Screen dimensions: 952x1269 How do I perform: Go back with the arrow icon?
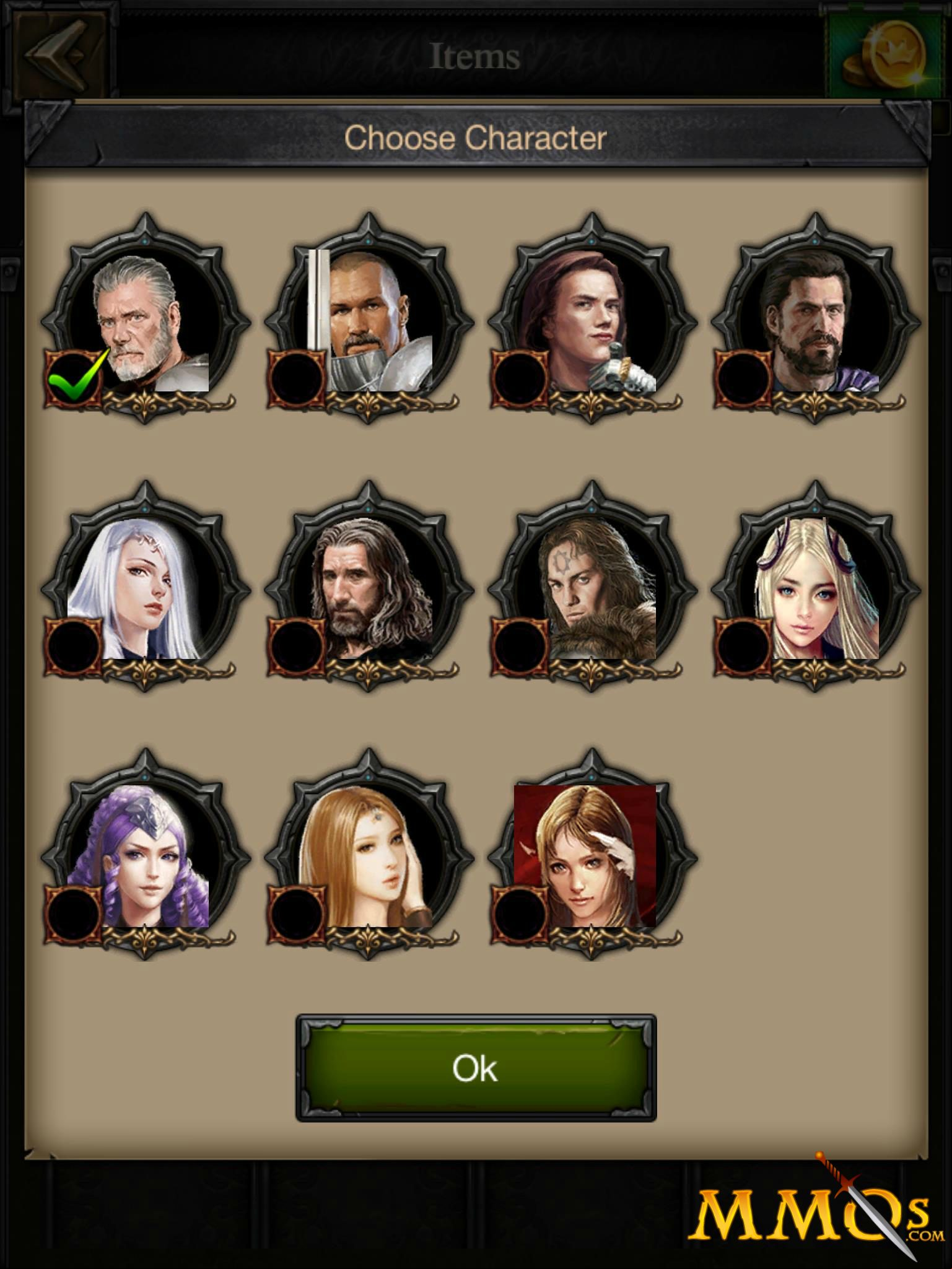click(55, 57)
